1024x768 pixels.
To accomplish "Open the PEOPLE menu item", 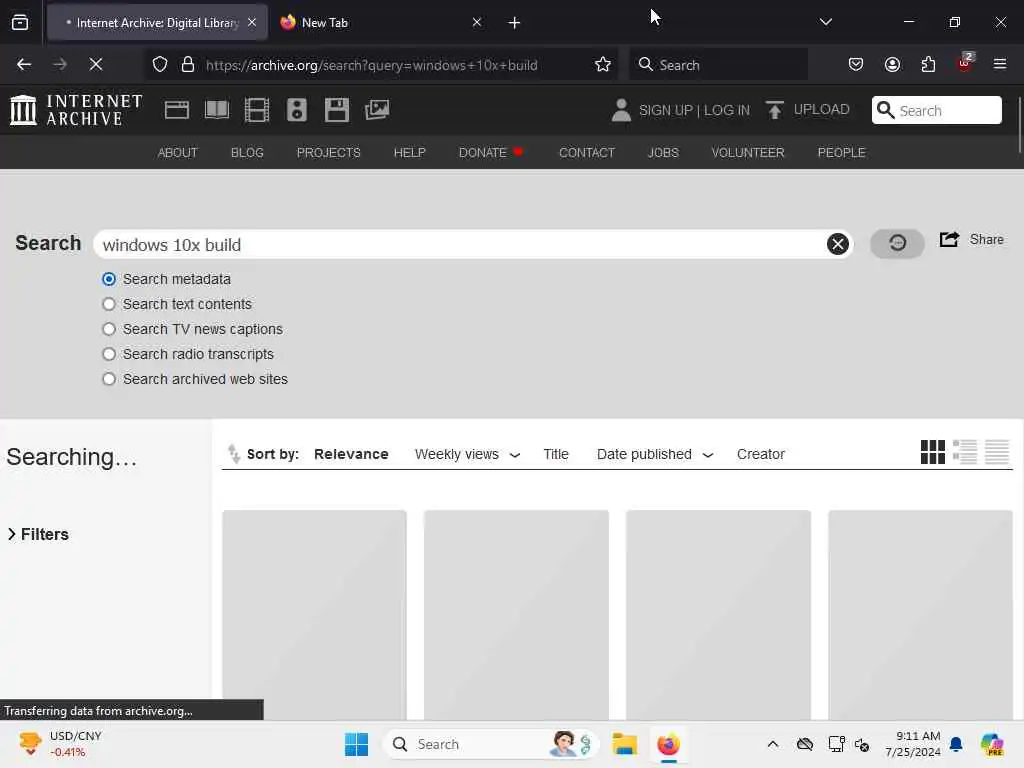I will (841, 152).
